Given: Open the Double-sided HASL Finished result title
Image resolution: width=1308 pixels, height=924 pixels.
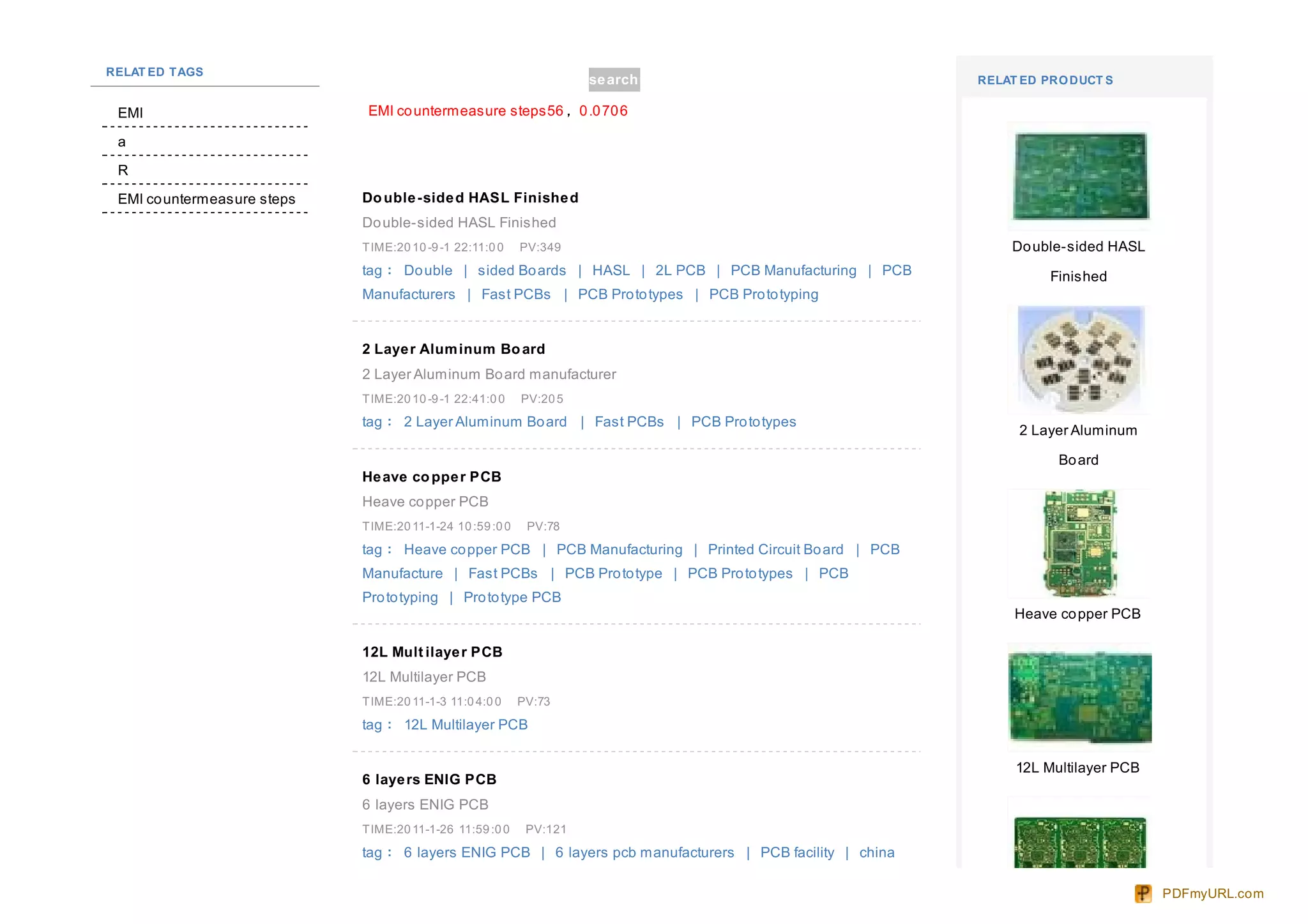Looking at the screenshot, I should pos(470,198).
